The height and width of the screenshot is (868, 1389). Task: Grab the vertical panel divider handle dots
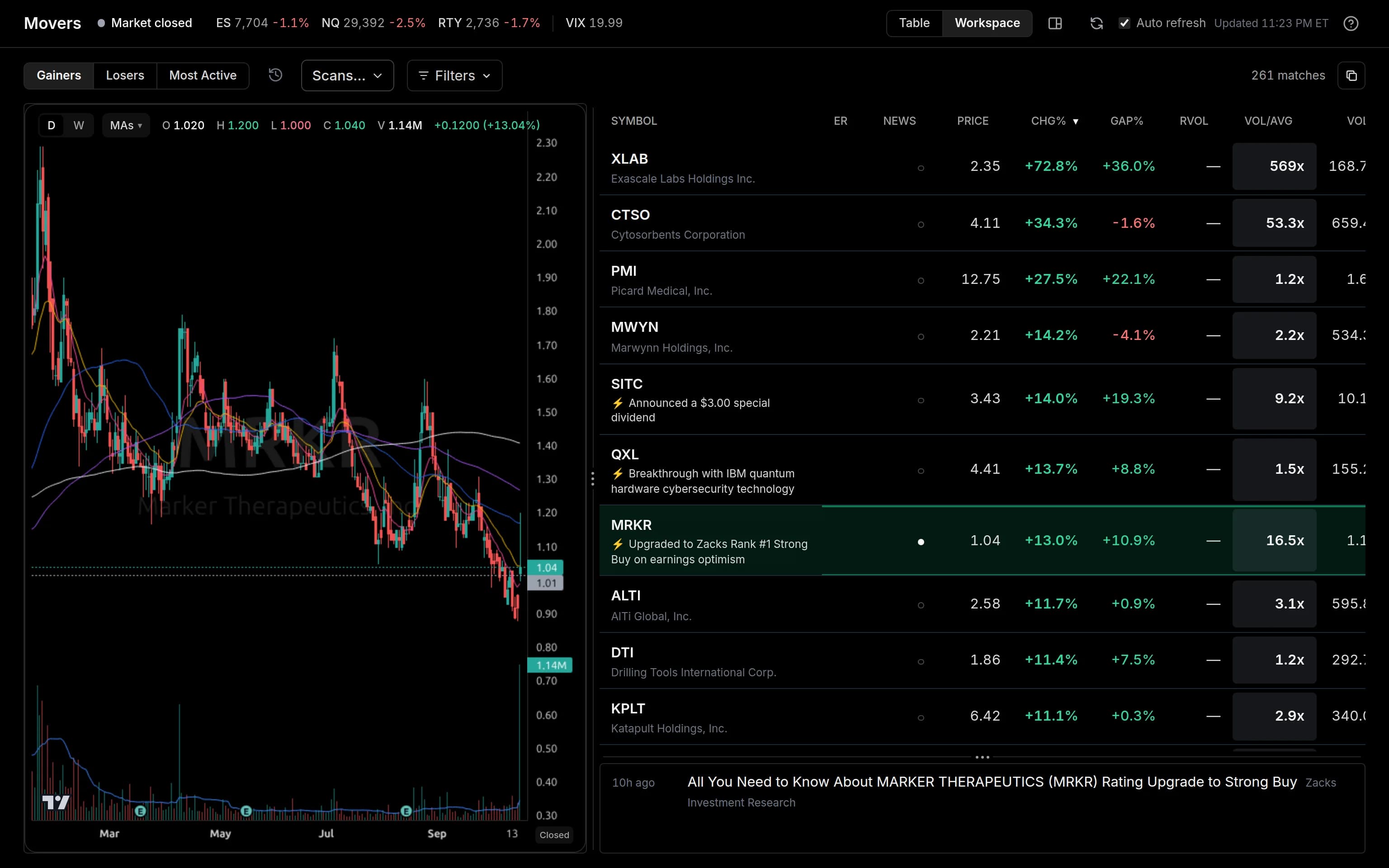(x=592, y=479)
